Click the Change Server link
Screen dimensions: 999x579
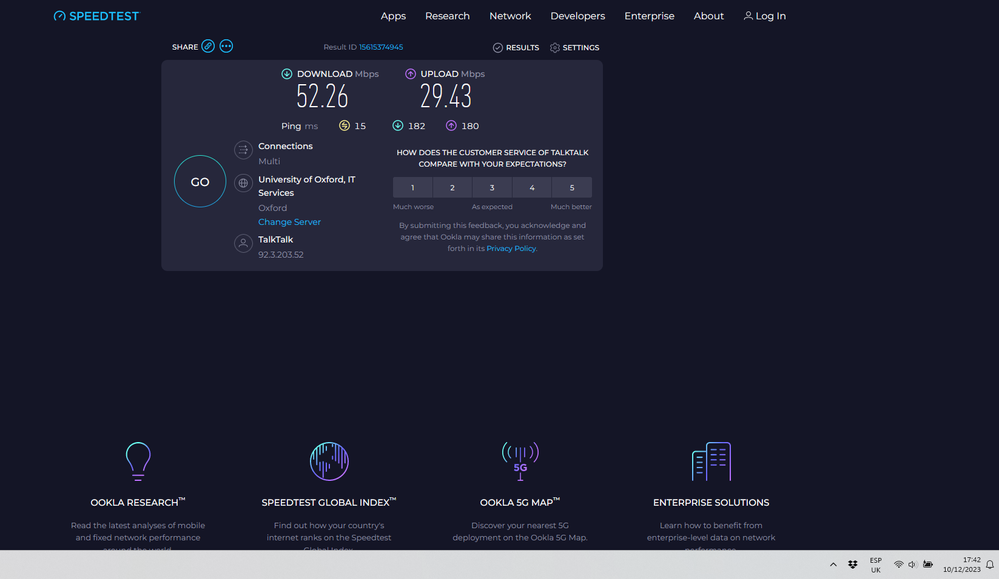point(289,222)
